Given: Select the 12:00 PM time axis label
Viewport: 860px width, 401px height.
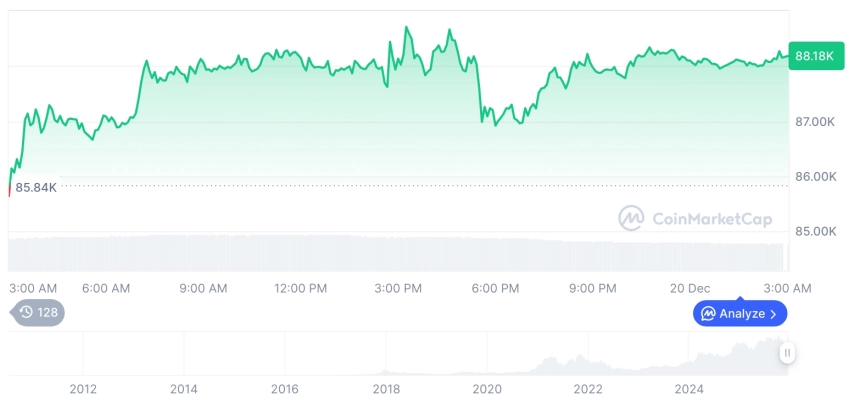Looking at the screenshot, I should pyautogui.click(x=301, y=288).
